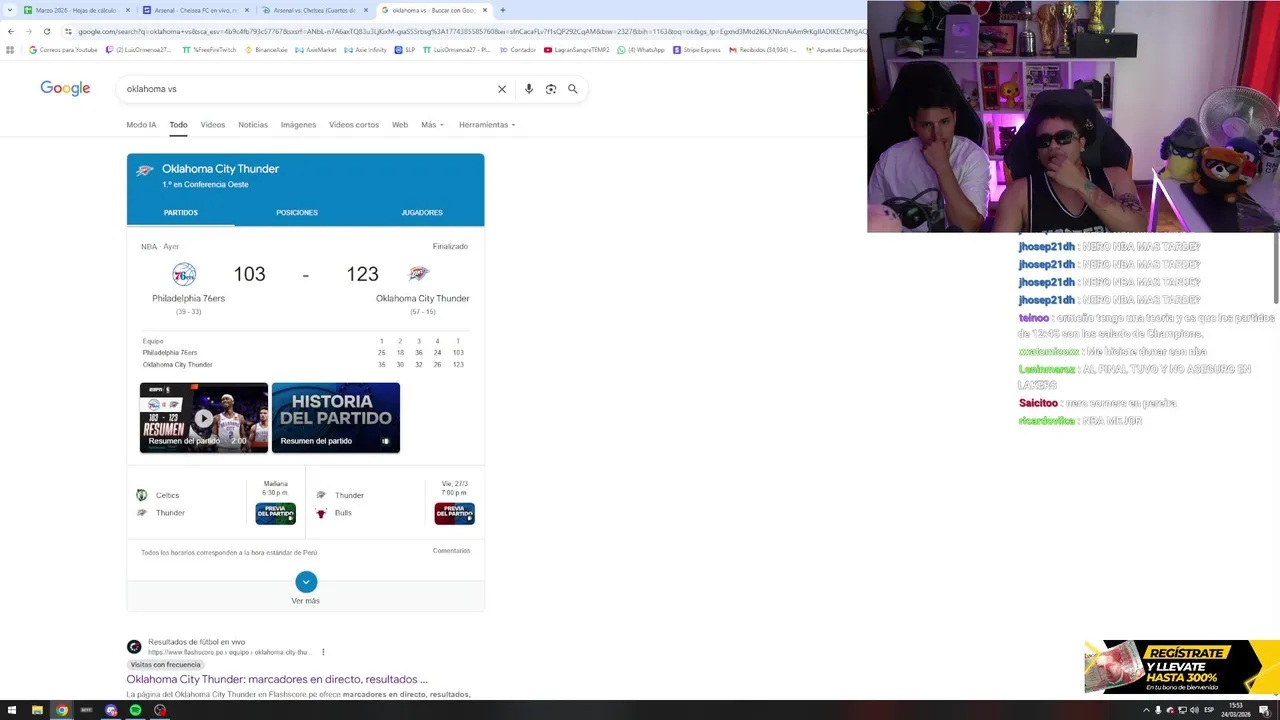Go to Google homepage via logo
This screenshot has width=1280, height=720.
[65, 88]
